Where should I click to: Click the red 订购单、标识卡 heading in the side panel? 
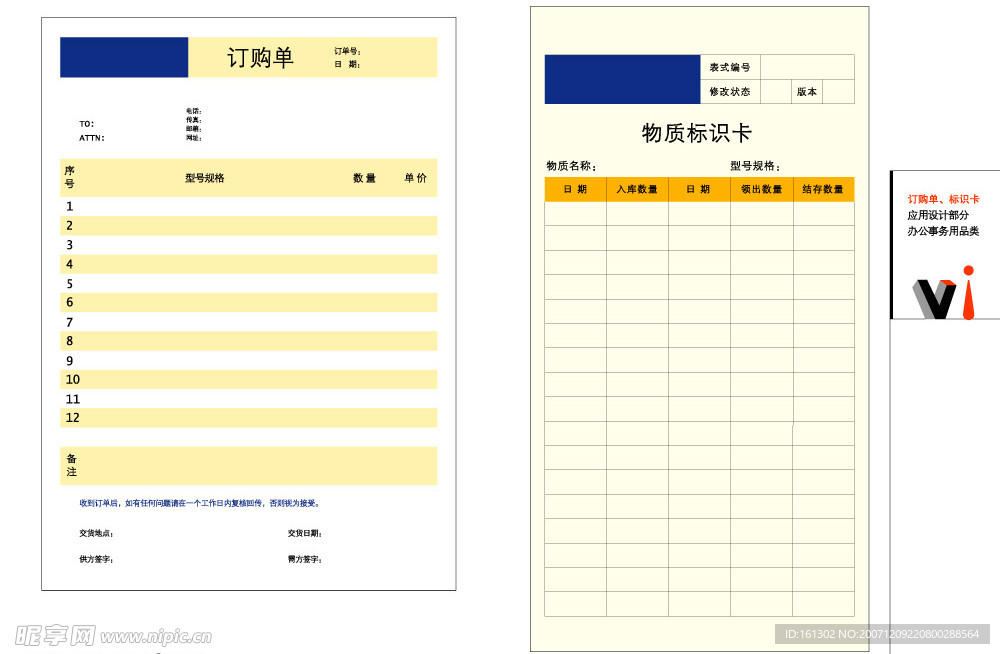943,199
